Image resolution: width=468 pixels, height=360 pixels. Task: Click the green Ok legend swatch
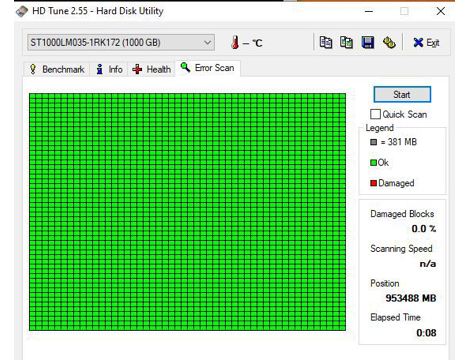tap(373, 163)
